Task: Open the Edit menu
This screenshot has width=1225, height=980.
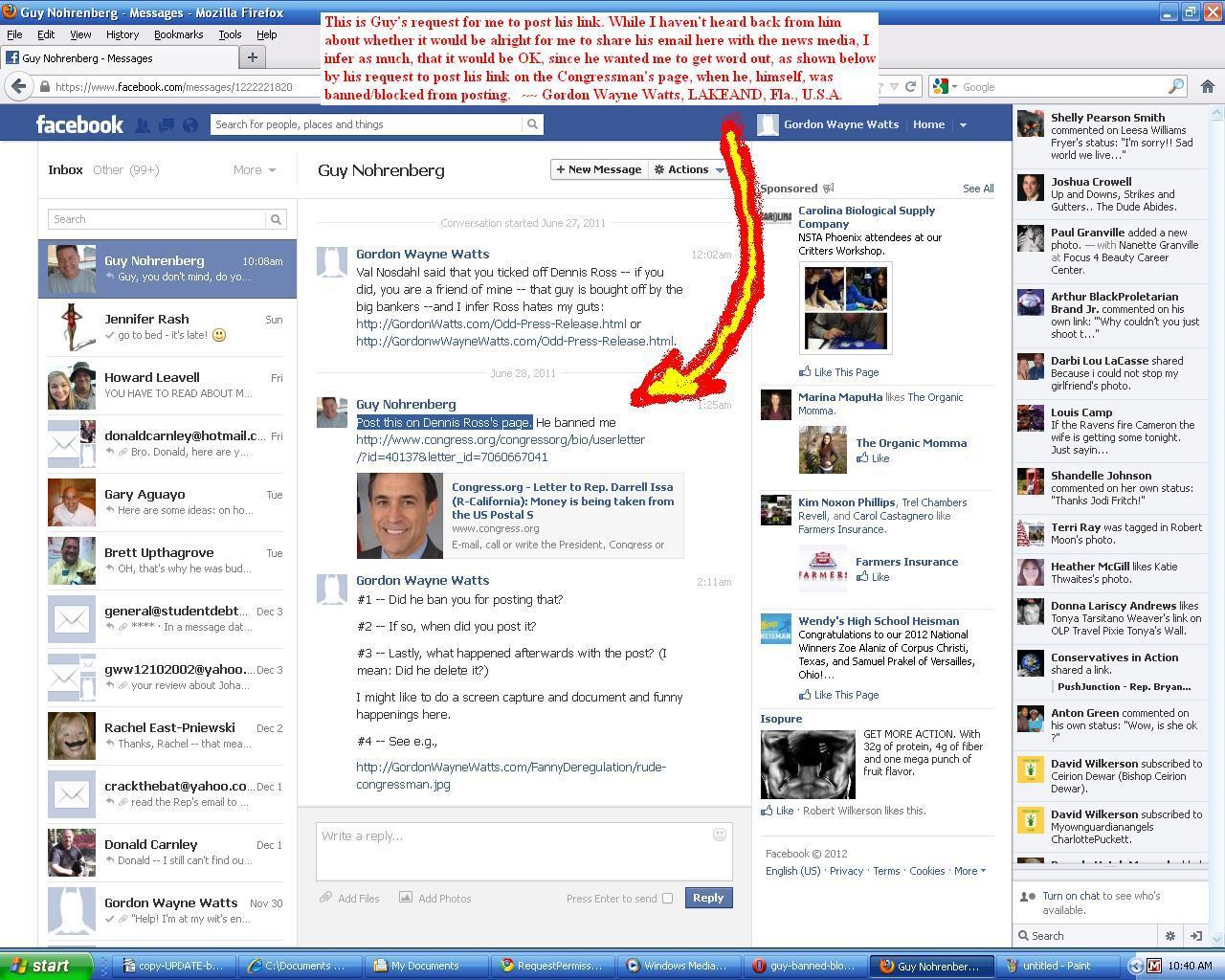Action: [x=46, y=34]
